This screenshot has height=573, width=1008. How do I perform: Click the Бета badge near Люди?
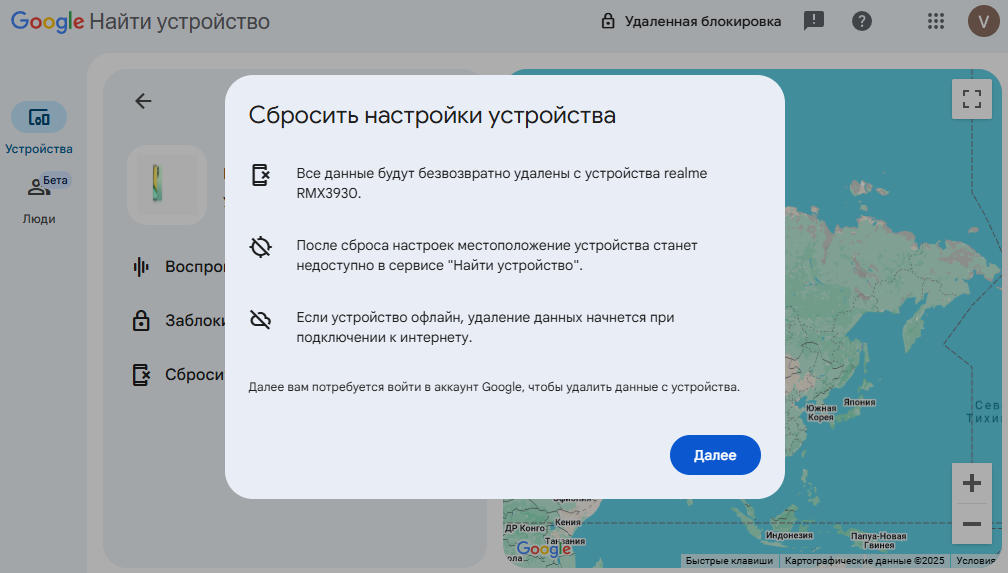55,181
